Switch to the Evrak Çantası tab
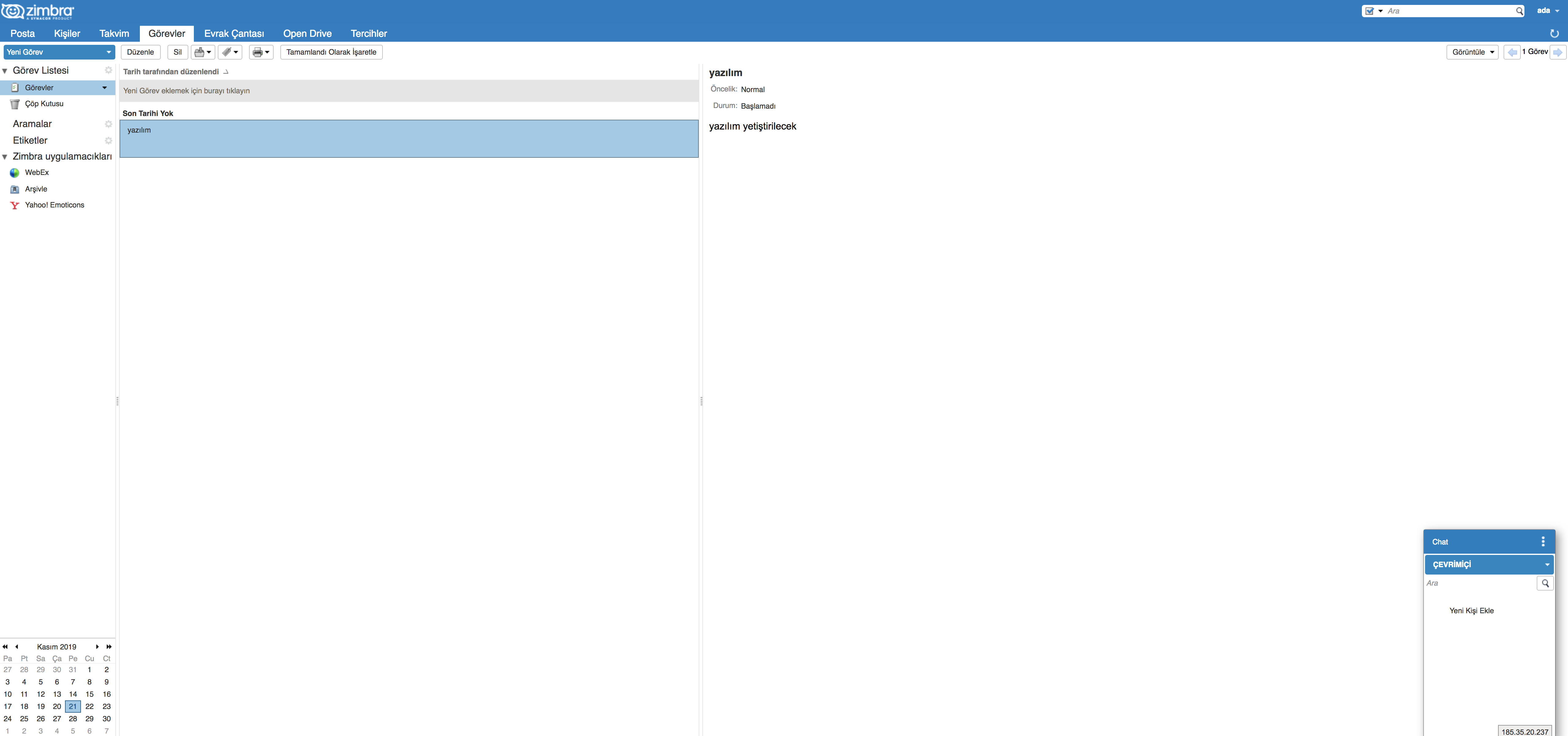This screenshot has width=1568, height=736. click(234, 33)
